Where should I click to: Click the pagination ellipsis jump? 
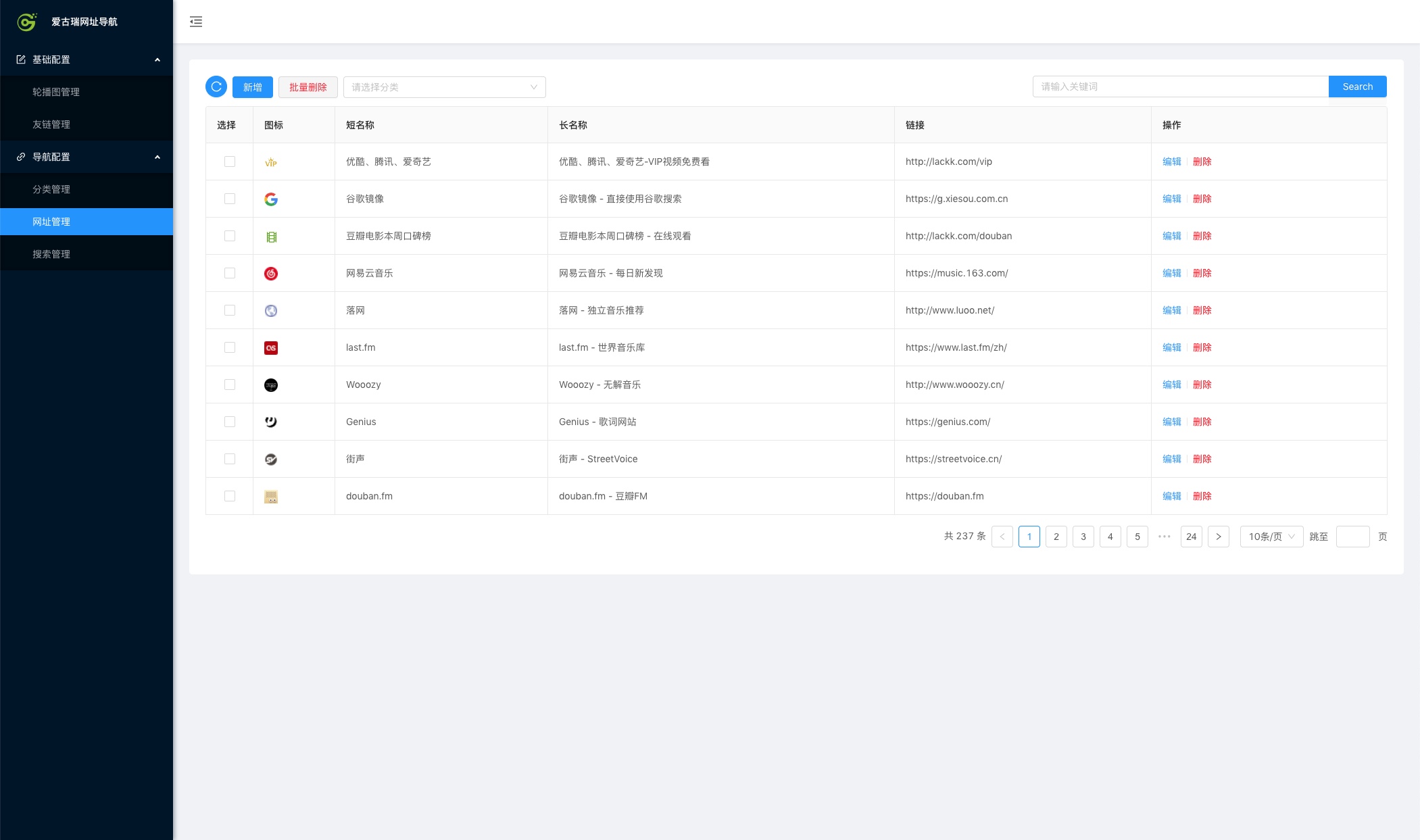point(1165,537)
